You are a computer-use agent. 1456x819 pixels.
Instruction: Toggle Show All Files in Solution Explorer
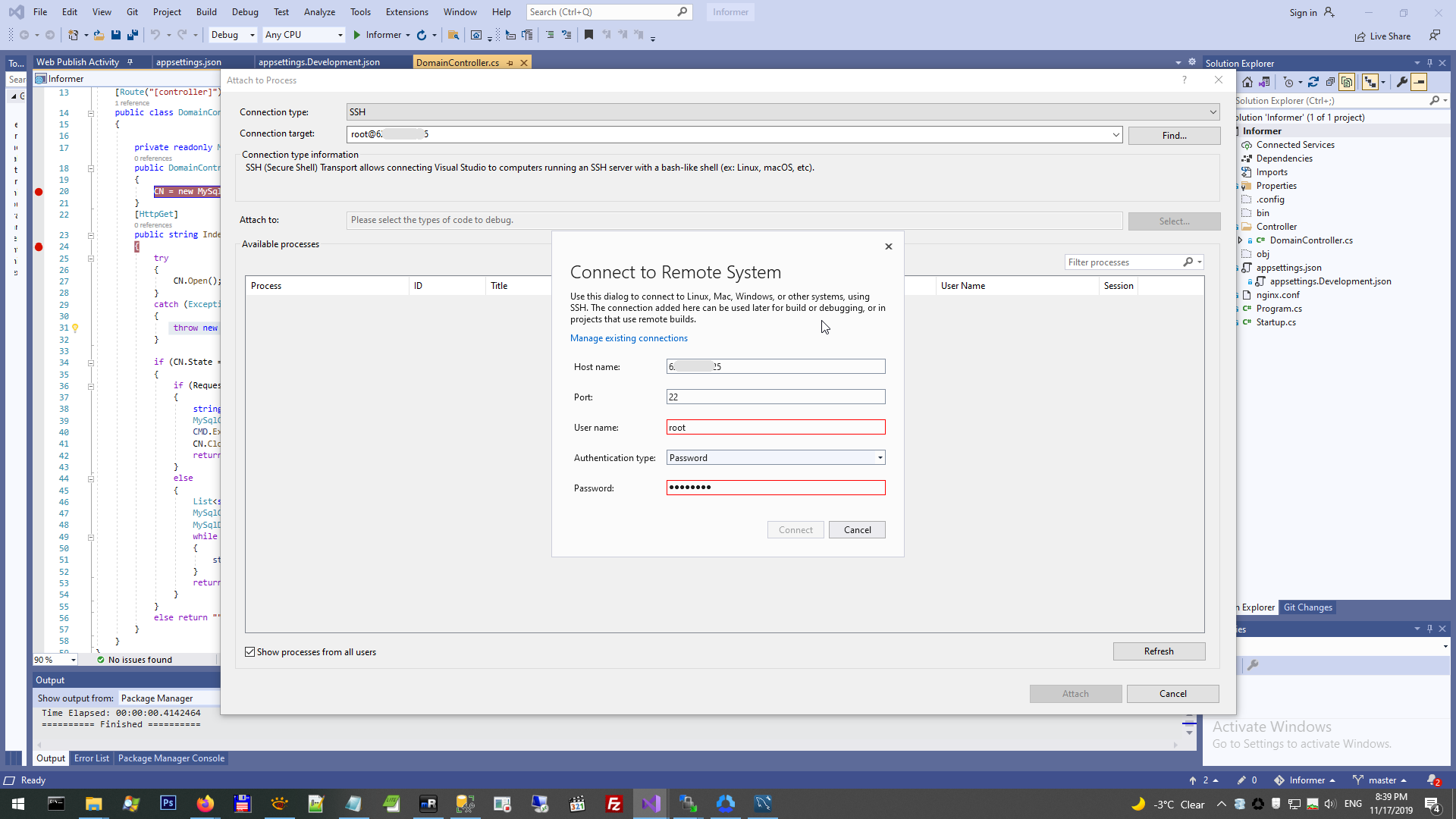tap(1347, 82)
